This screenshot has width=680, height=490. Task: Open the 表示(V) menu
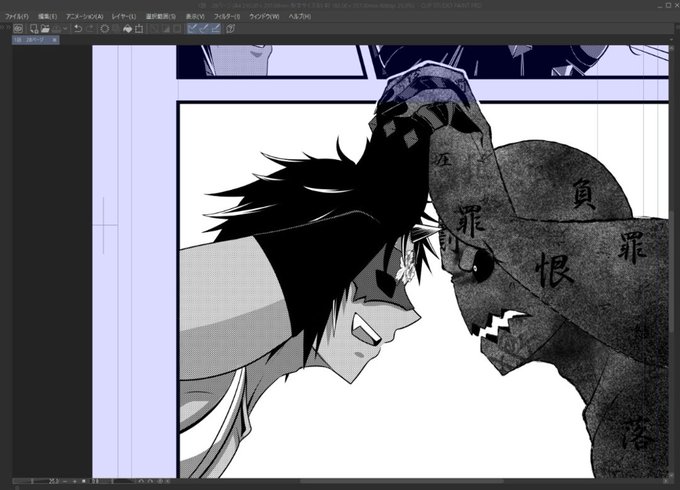coord(195,16)
